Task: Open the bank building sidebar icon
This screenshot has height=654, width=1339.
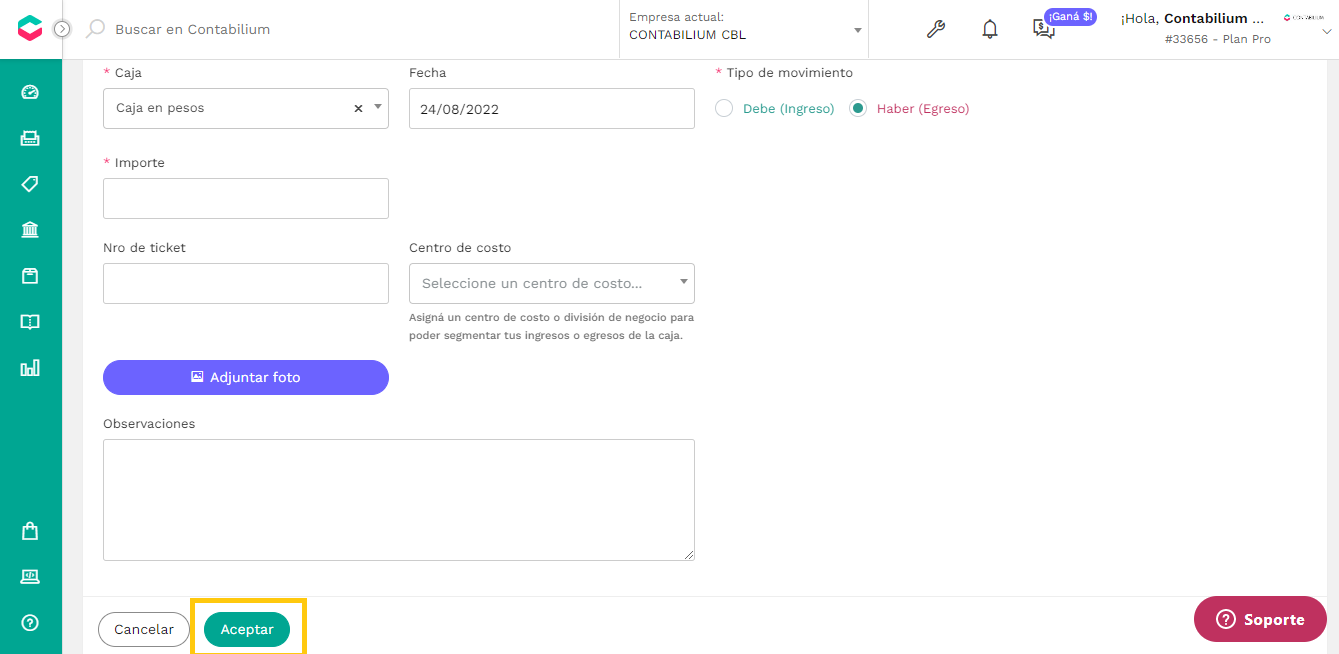Action: tap(30, 230)
